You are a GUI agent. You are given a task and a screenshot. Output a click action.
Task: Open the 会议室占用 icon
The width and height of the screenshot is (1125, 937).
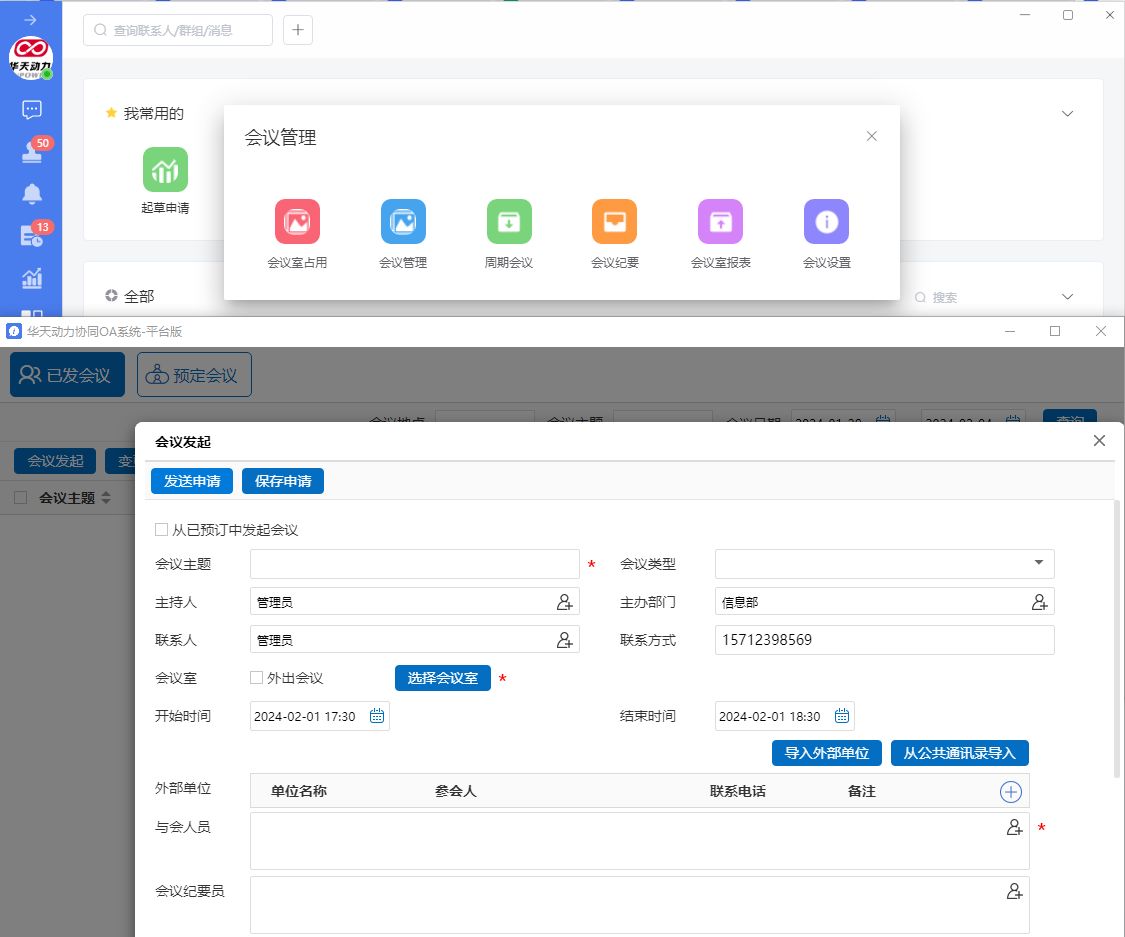pyautogui.click(x=297, y=222)
